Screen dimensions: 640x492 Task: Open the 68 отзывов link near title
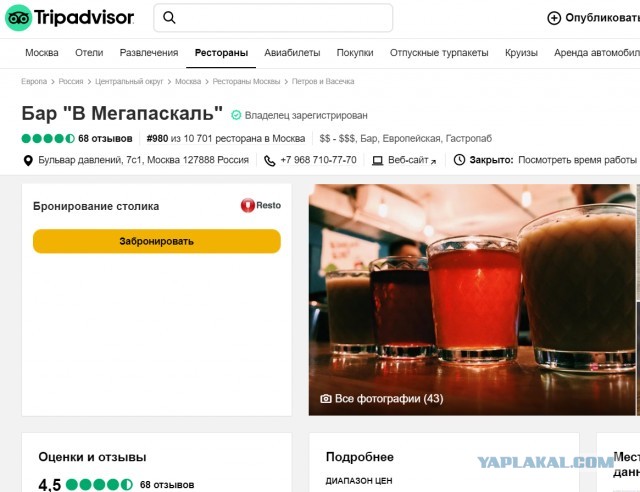[105, 138]
